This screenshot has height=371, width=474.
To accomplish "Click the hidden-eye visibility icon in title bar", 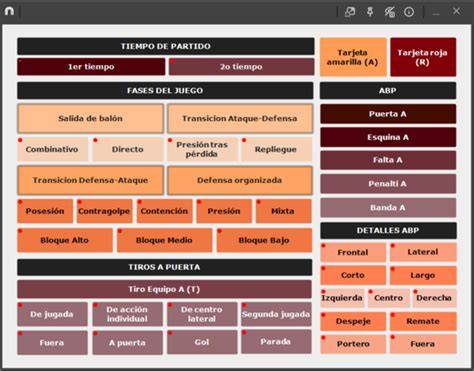I will click(x=390, y=12).
